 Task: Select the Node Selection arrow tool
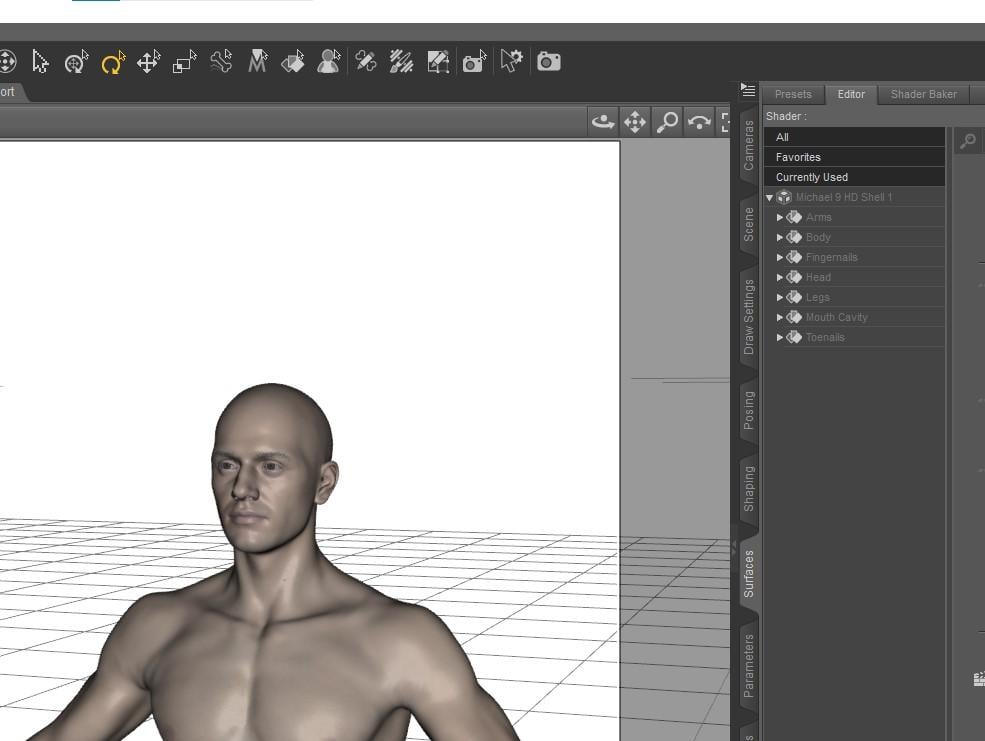tap(40, 62)
